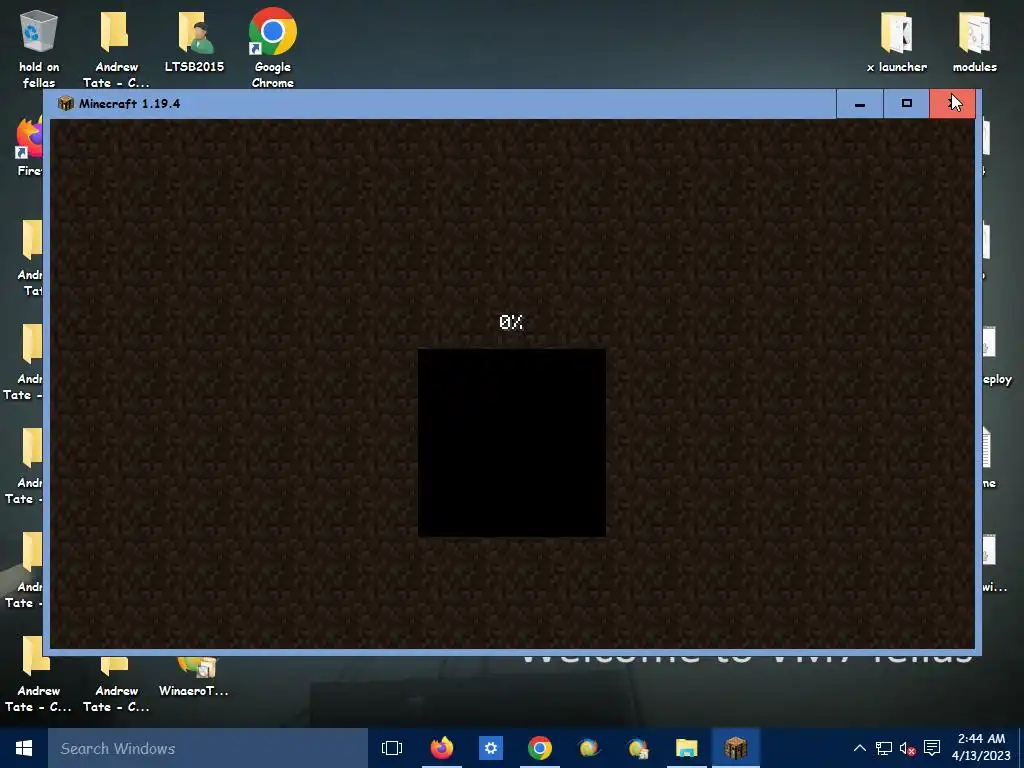This screenshot has height=768, width=1024.
Task: Maximize the Minecraft 1.19.4 window
Action: (x=906, y=104)
